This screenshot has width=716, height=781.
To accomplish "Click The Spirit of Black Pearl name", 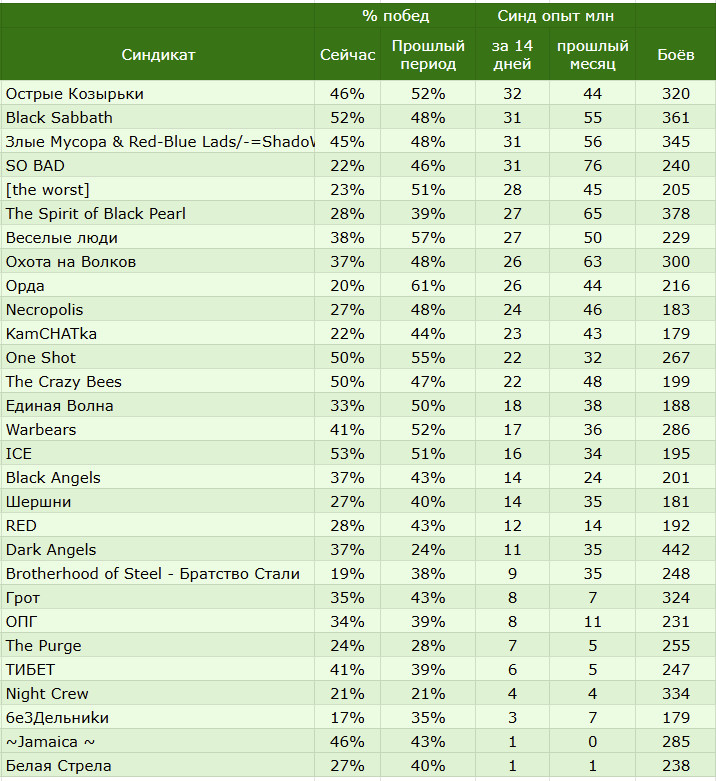I will pos(96,214).
